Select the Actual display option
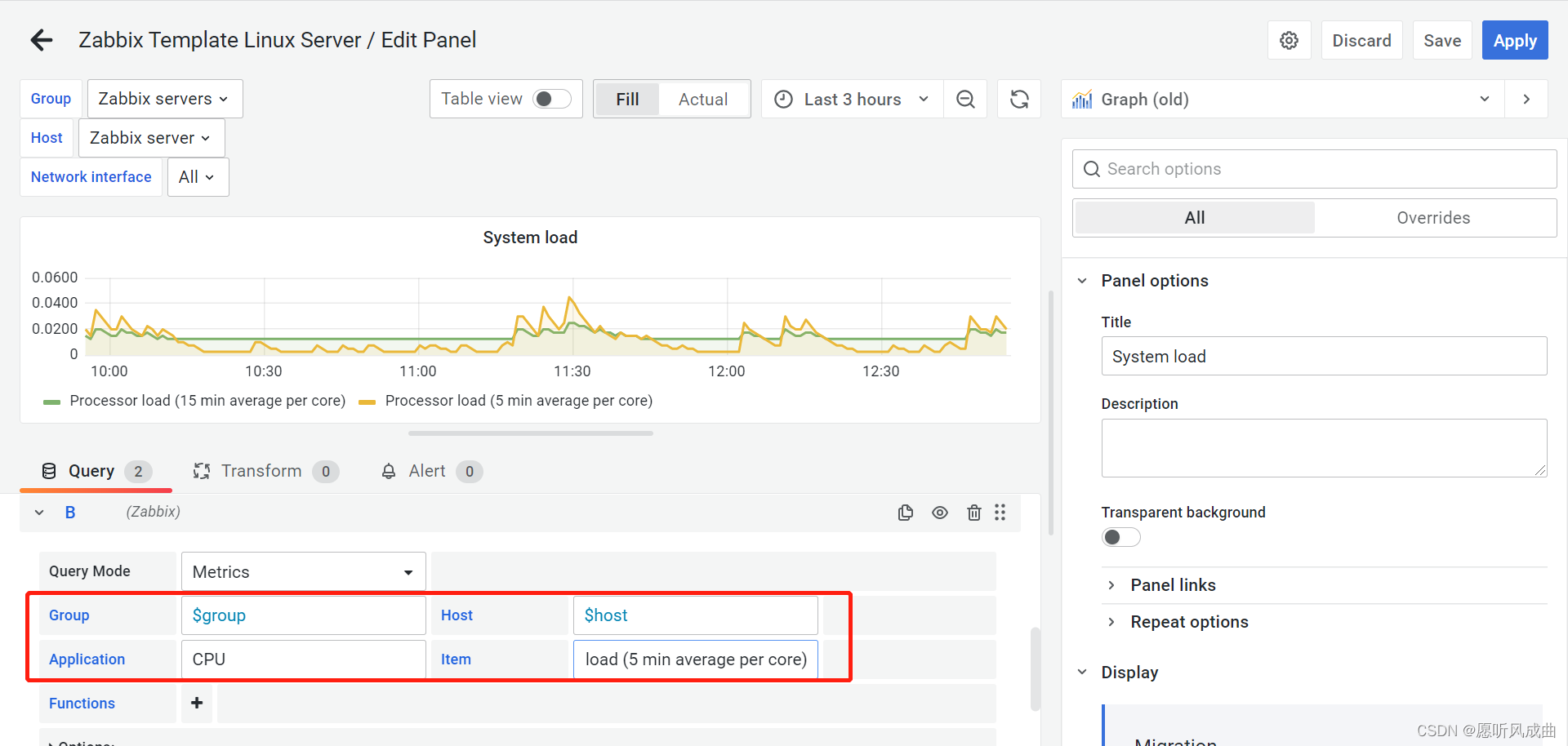Screen dimensions: 1568x746 [x=703, y=99]
